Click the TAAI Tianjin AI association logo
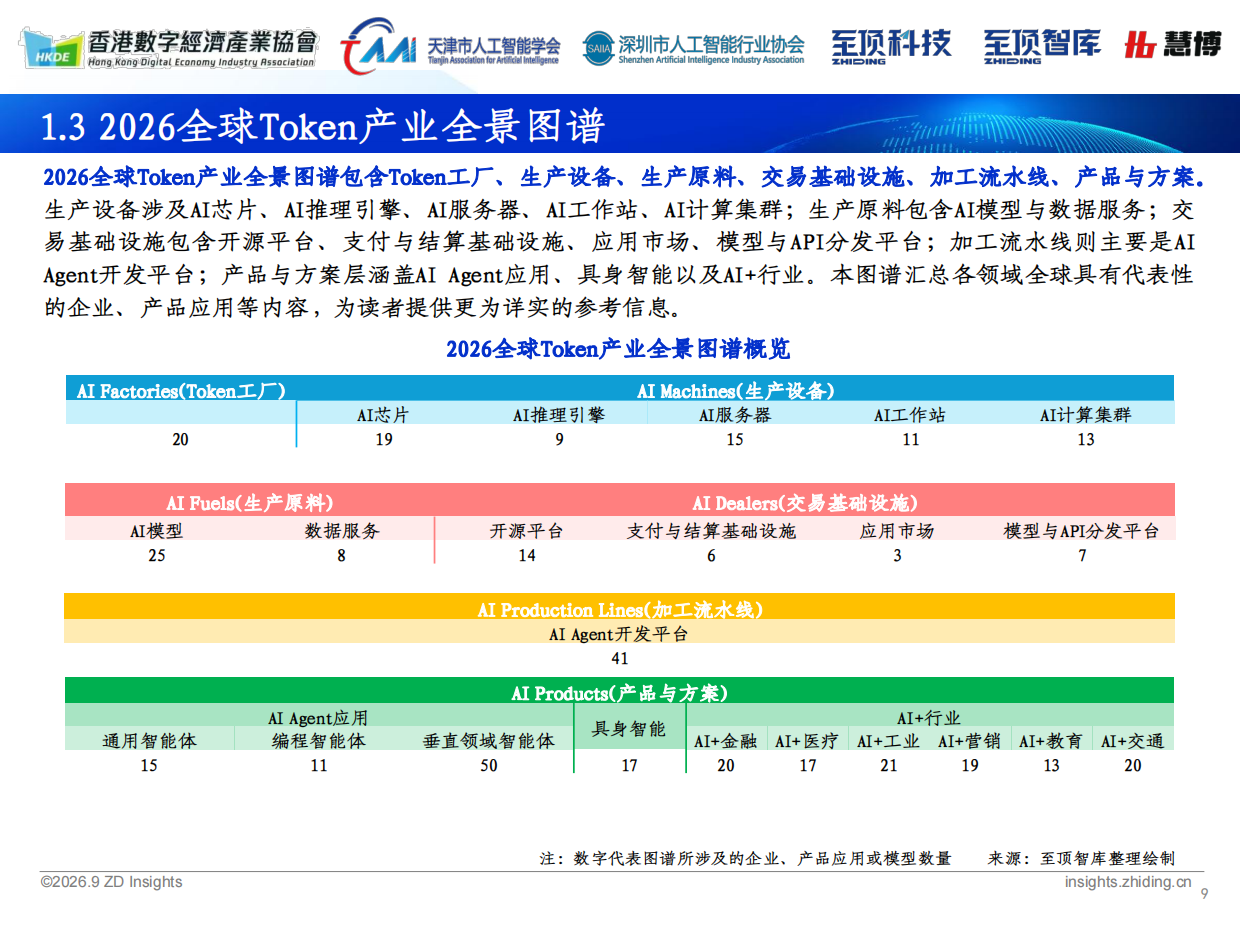Image resolution: width=1240 pixels, height=930 pixels. 450,46
